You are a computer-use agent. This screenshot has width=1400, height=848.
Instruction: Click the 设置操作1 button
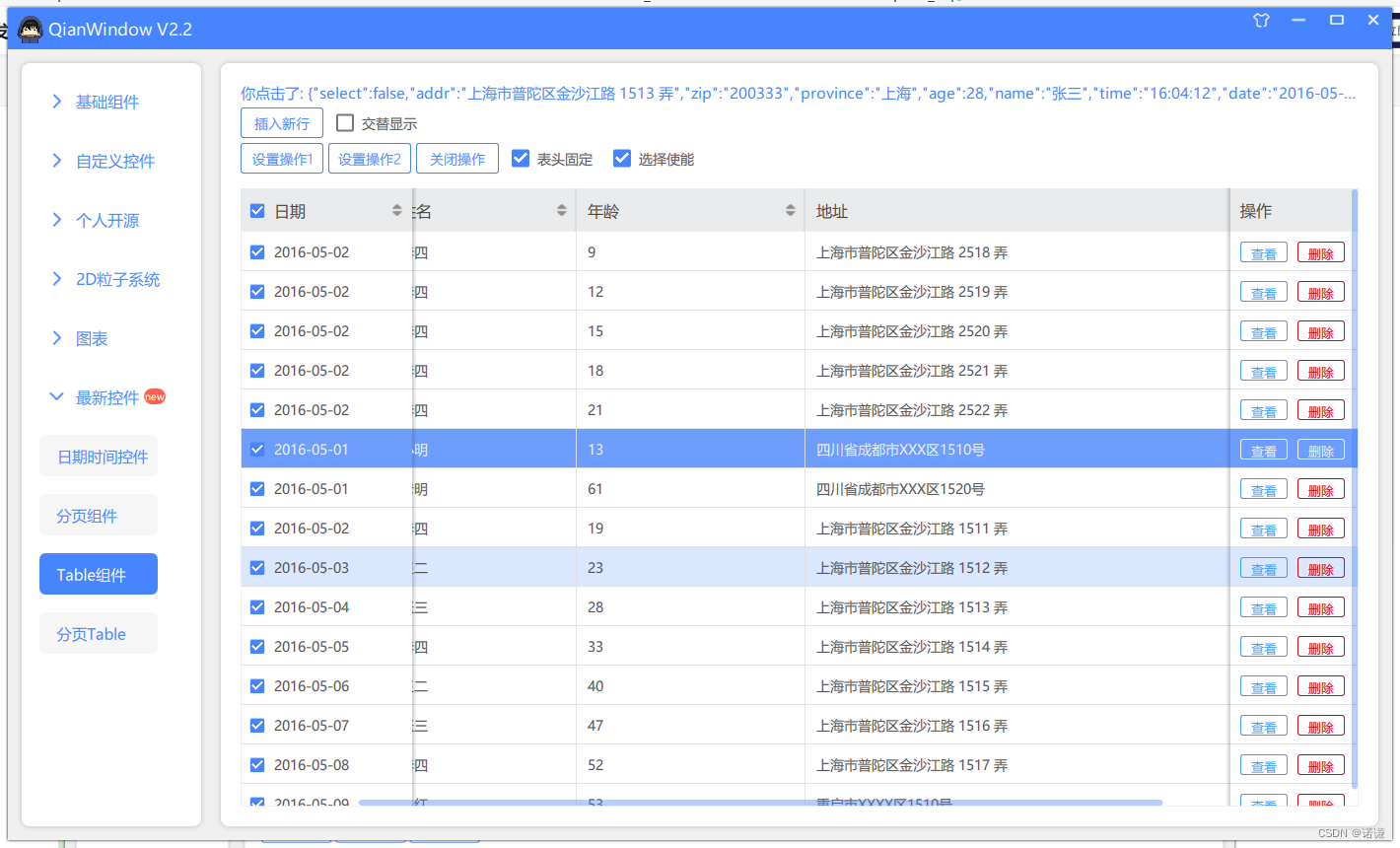tap(282, 159)
